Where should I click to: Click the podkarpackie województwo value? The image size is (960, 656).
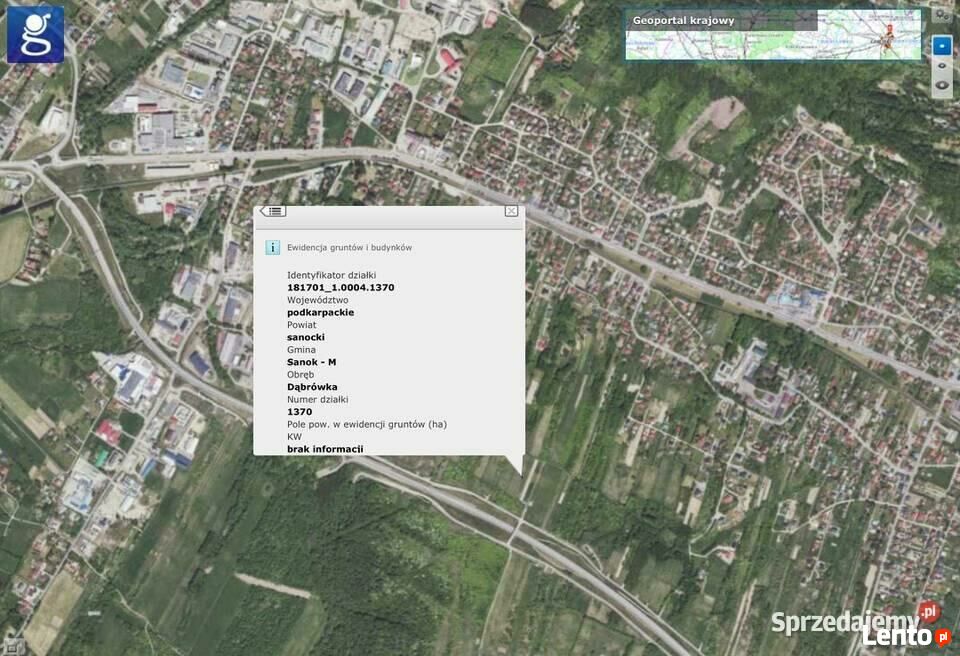pyautogui.click(x=320, y=312)
